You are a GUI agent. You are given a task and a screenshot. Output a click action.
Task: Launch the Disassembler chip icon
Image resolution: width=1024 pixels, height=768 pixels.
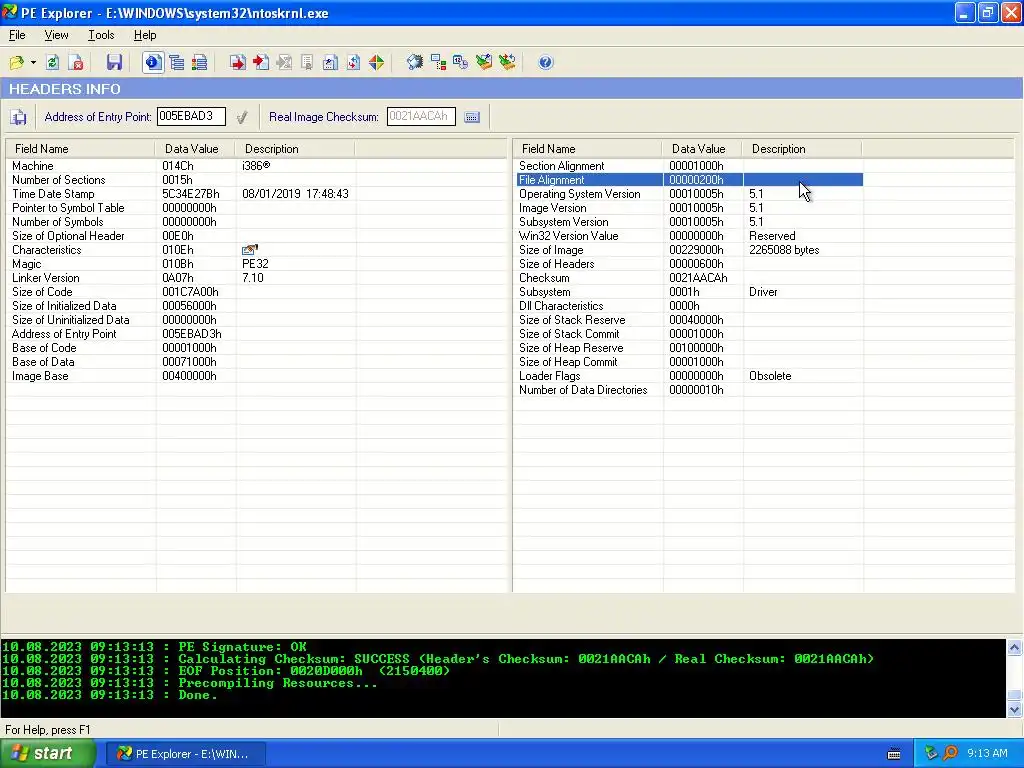(415, 63)
